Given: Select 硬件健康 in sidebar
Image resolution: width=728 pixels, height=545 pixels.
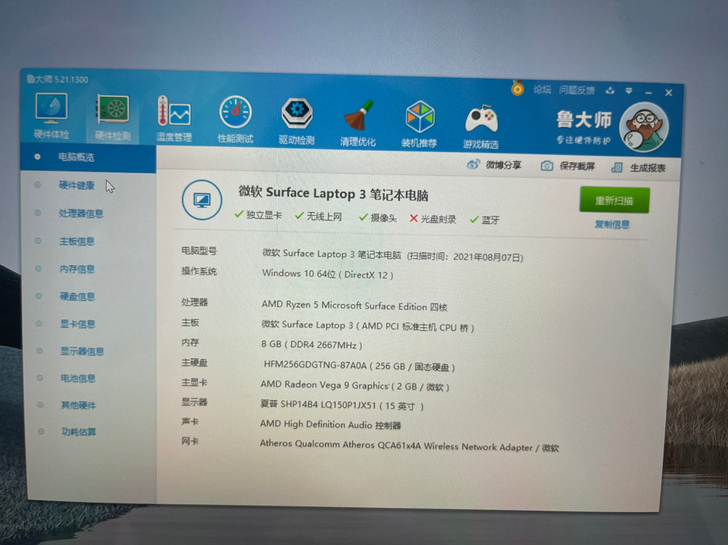Looking at the screenshot, I should click(x=77, y=185).
